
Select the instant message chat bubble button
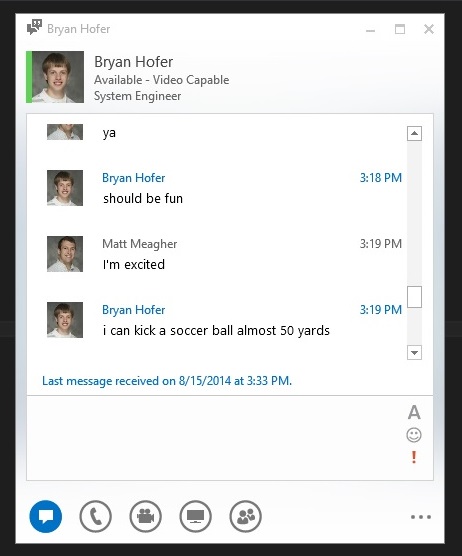tap(45, 516)
